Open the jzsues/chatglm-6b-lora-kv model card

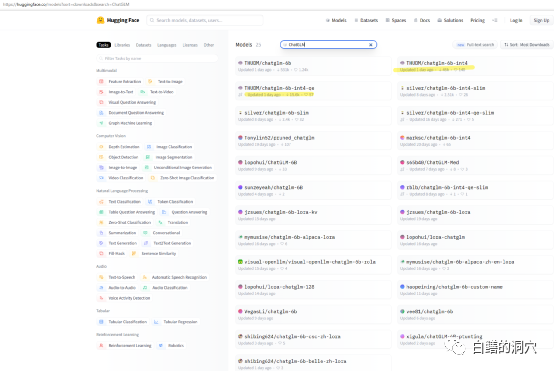[313, 215]
